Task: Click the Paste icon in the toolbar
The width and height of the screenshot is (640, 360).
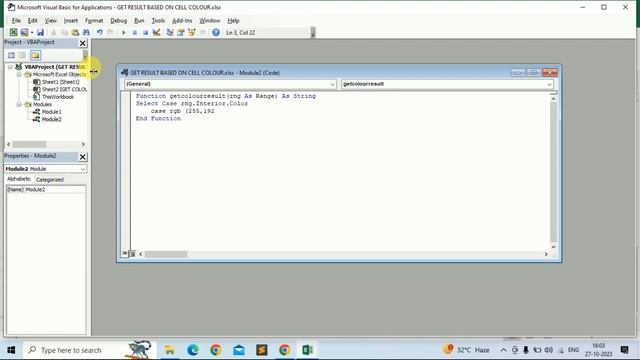Action: (75, 32)
